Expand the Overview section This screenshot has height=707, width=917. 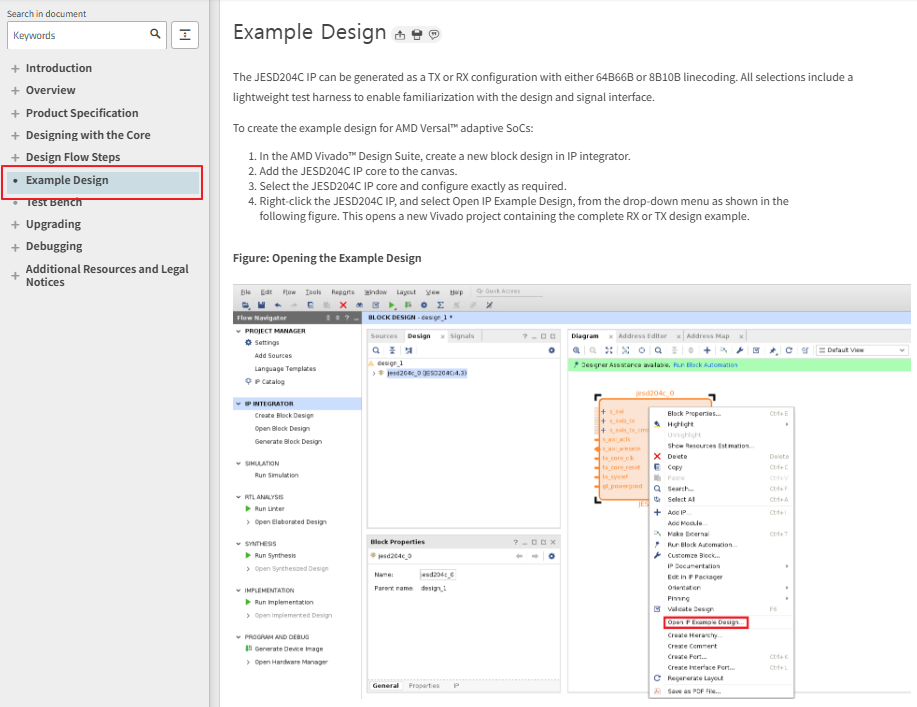pyautogui.click(x=15, y=91)
